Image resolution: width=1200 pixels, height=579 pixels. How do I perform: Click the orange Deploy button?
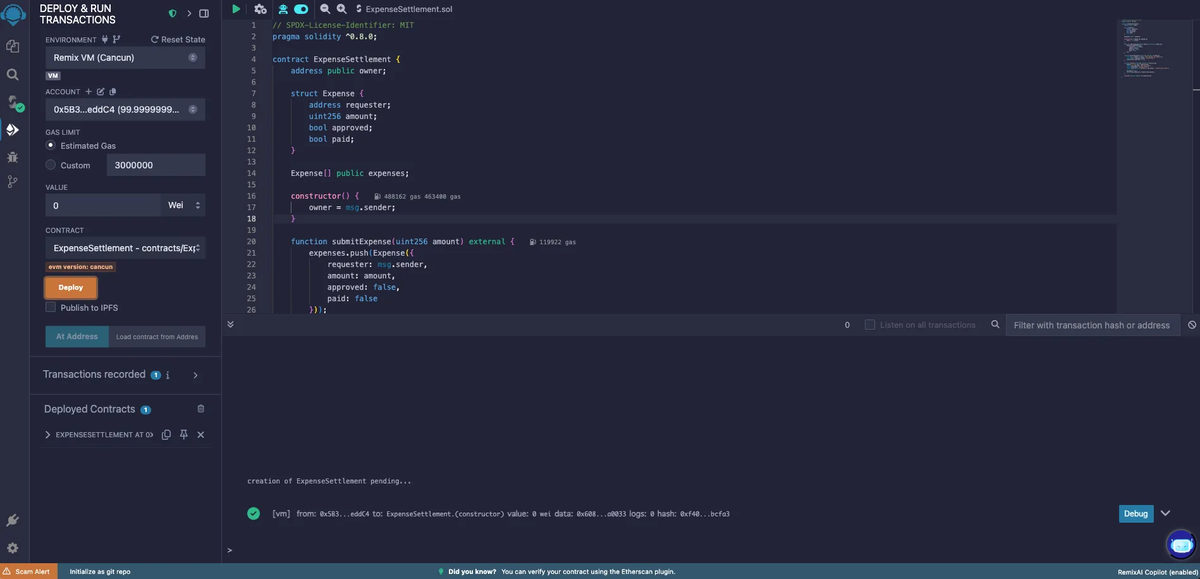(71, 287)
